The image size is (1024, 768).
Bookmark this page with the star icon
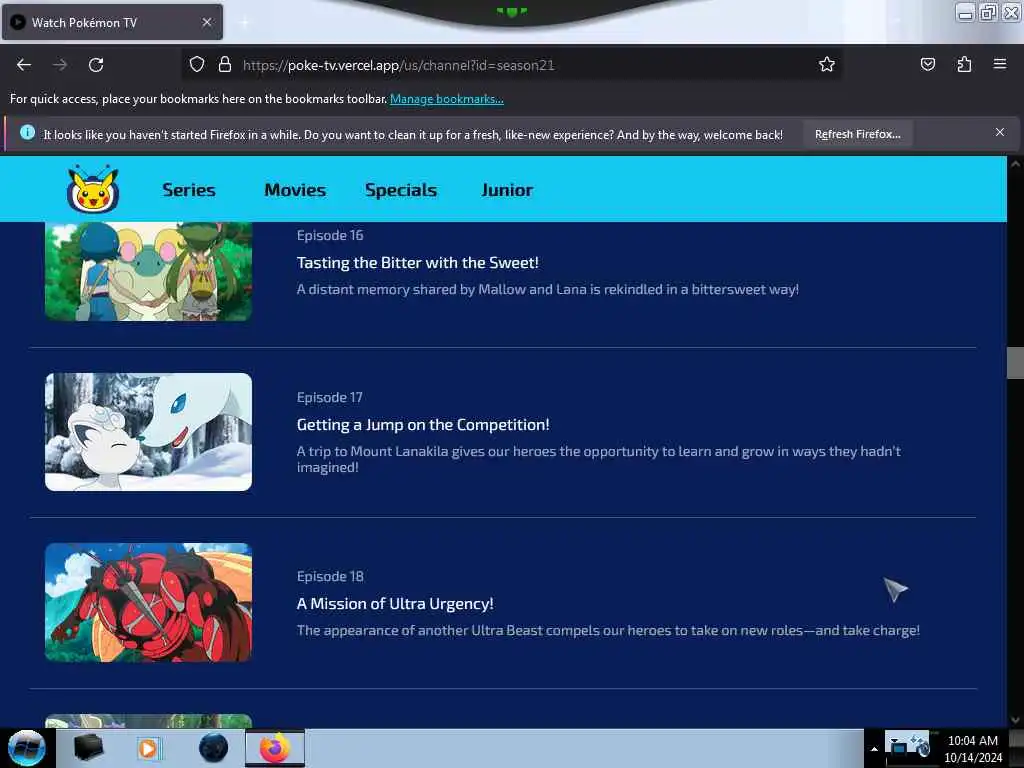pos(827,64)
